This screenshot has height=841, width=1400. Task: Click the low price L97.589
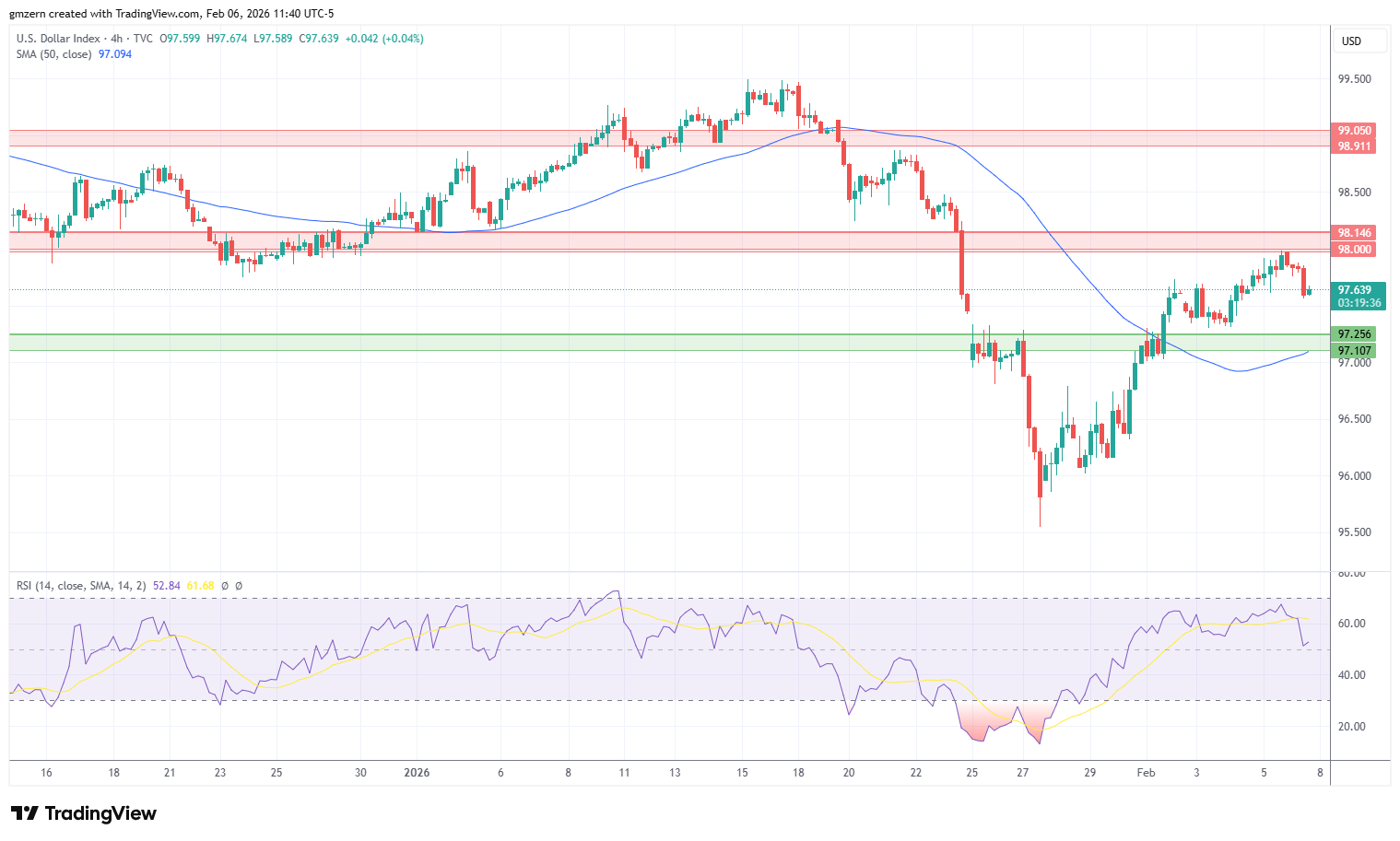(x=272, y=39)
